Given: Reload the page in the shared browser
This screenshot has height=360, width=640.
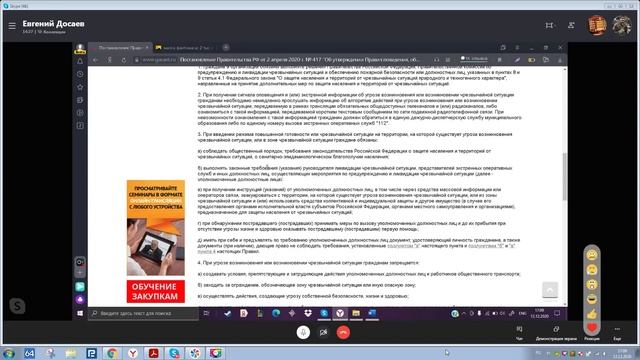Looking at the screenshot, I should pos(124,60).
